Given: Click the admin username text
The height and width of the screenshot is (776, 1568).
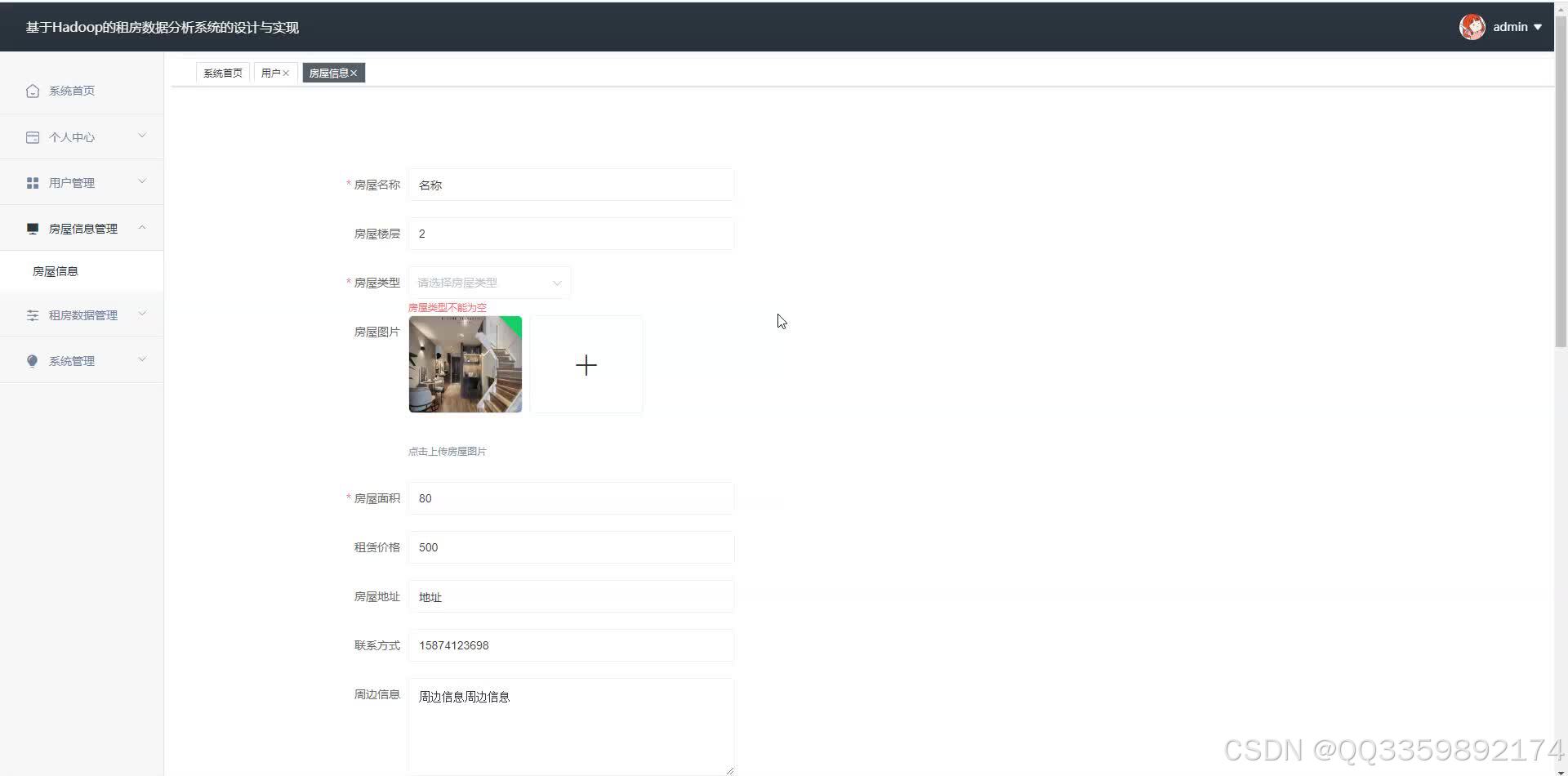Looking at the screenshot, I should coord(1510,27).
